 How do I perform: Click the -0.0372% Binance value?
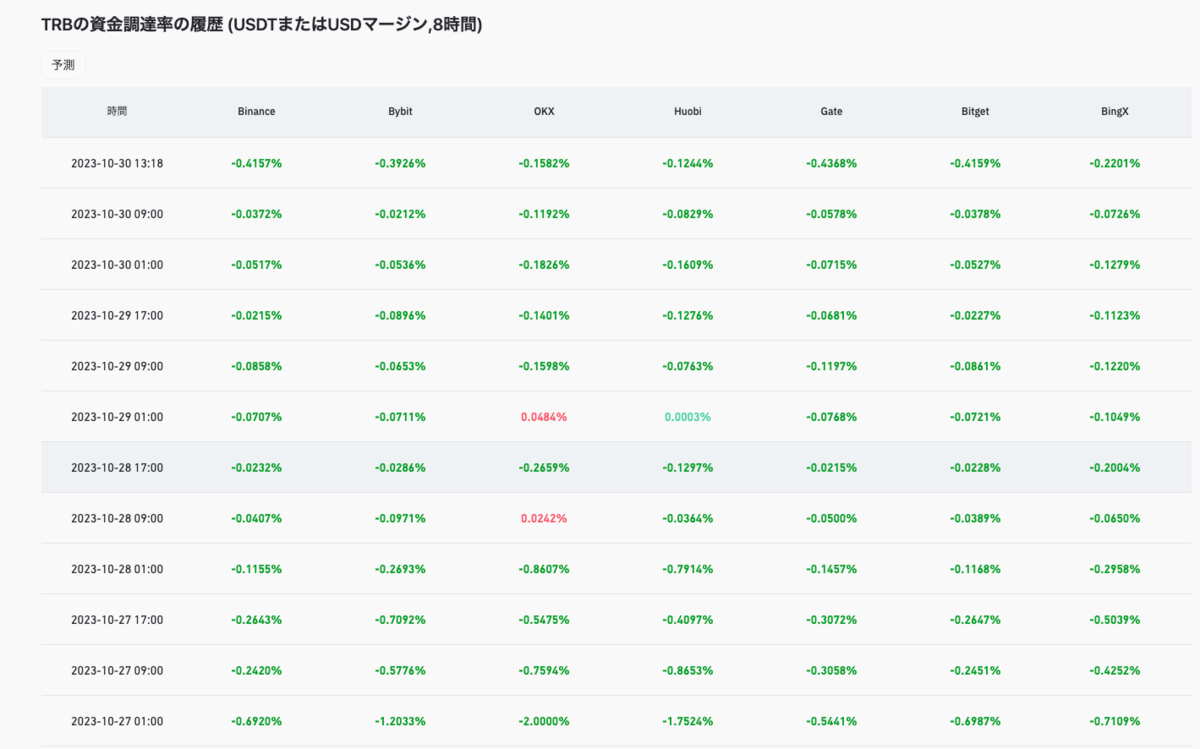click(x=256, y=214)
